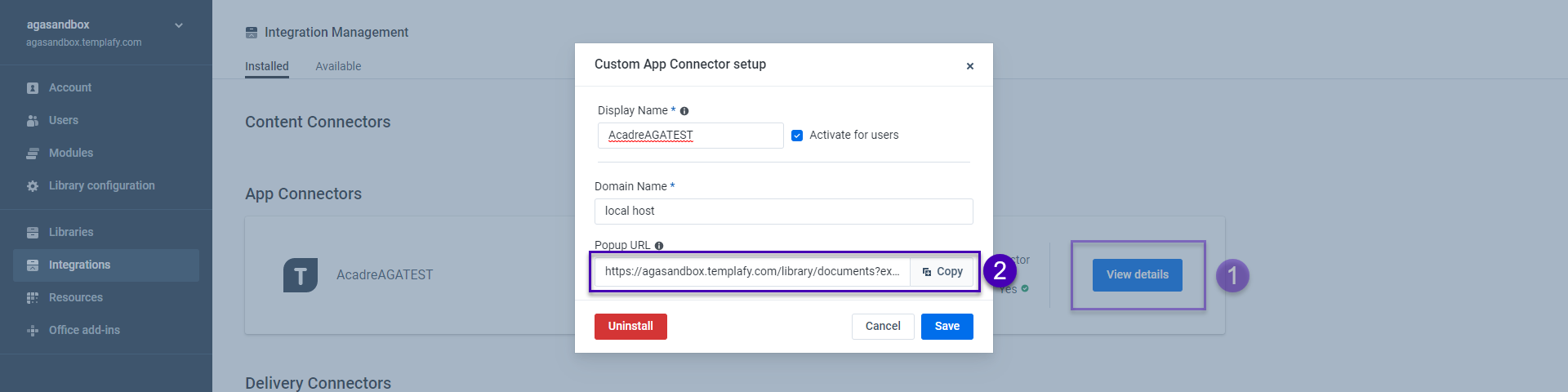Click the Popup URL text field

click(752, 272)
